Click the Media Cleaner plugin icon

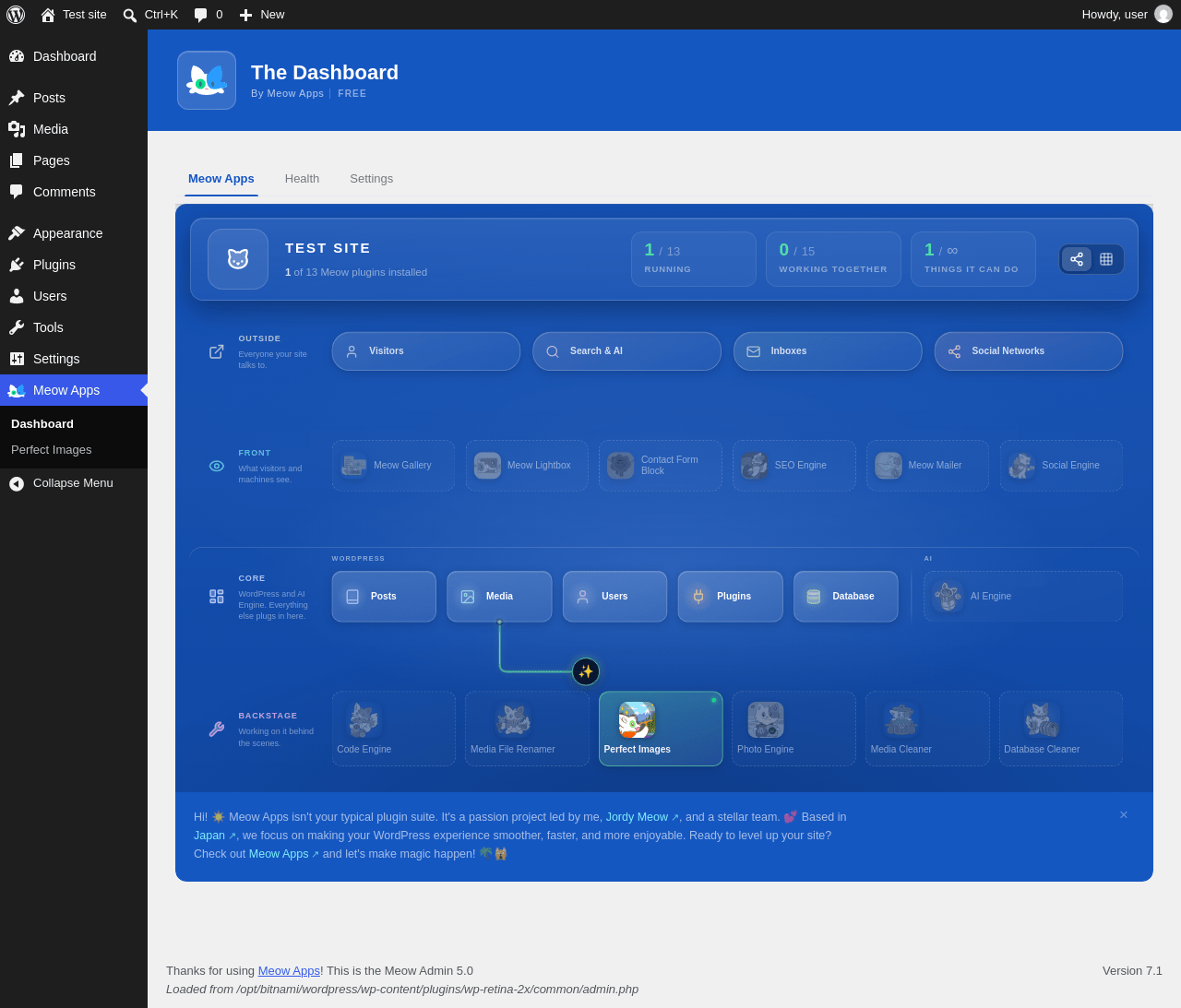(901, 719)
